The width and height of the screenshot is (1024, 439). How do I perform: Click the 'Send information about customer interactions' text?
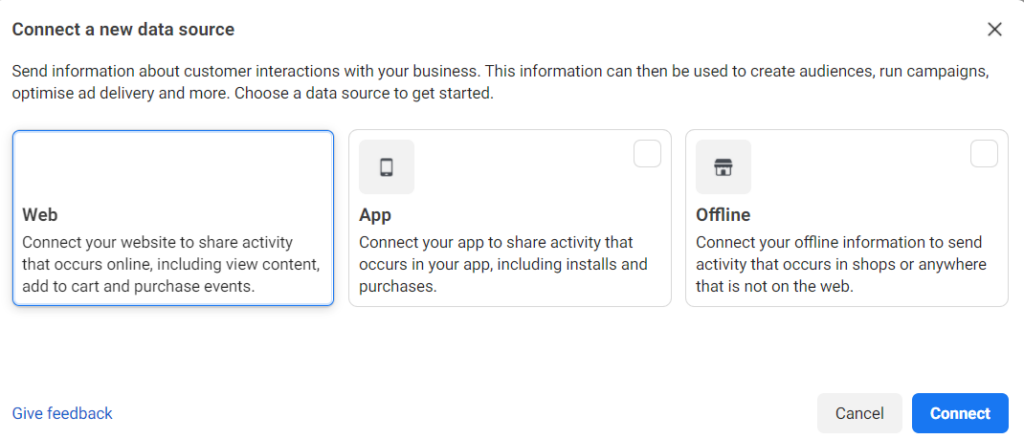pos(250,73)
